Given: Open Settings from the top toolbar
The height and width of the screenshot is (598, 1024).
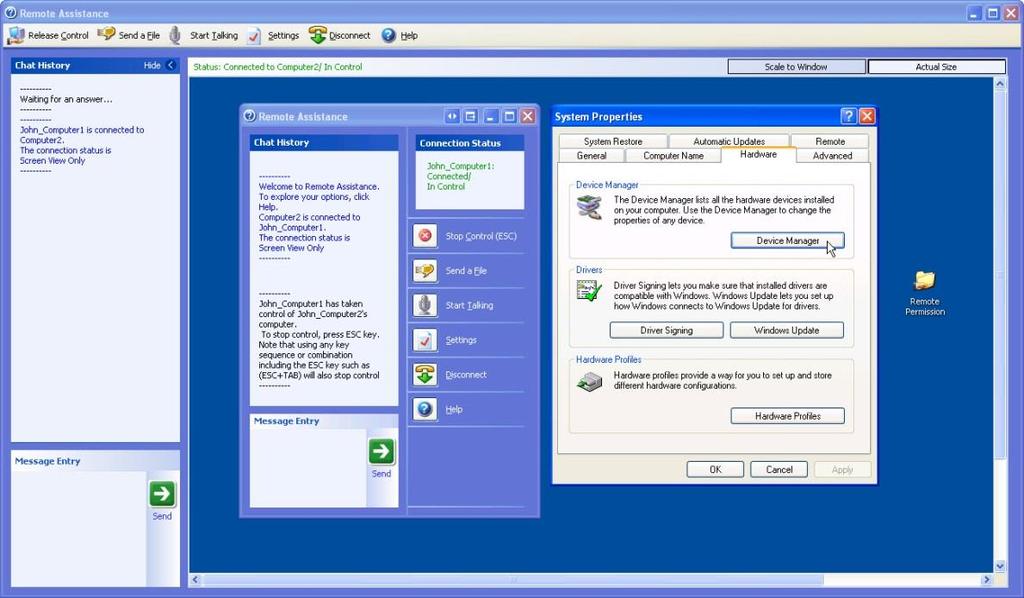Looking at the screenshot, I should [273, 35].
